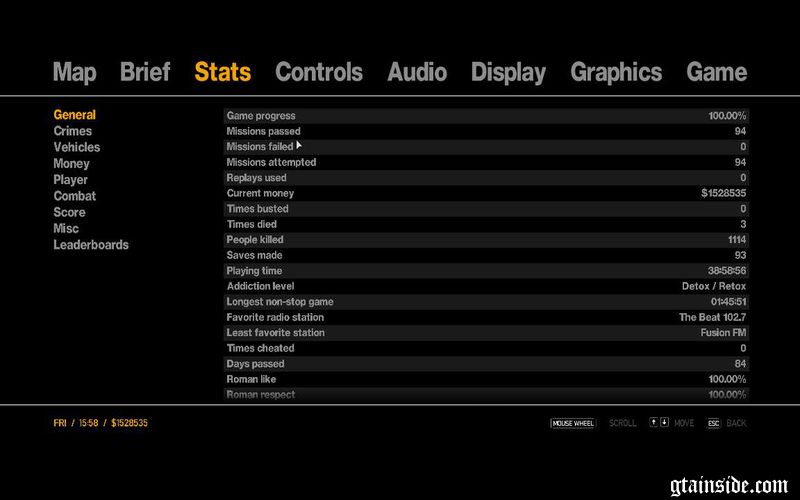Screen dimensions: 800x500
Task: Select the People killed row
Action: pos(486,240)
